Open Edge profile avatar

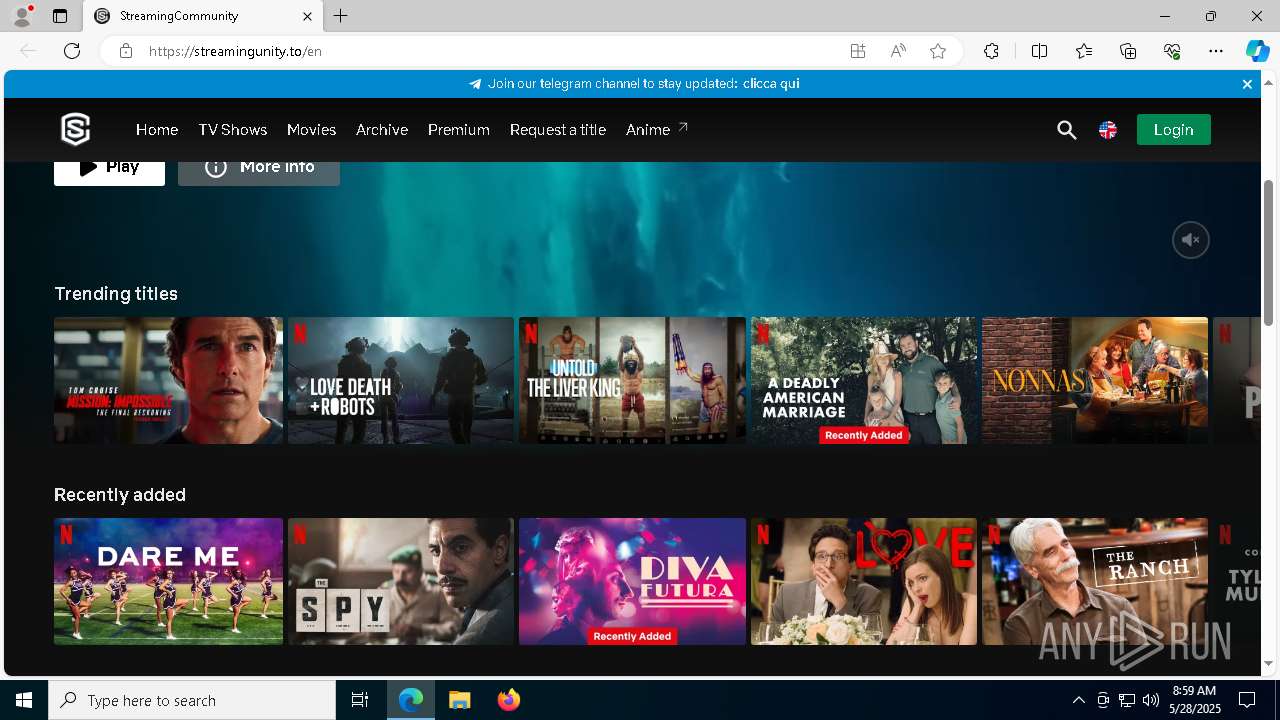click(x=22, y=16)
